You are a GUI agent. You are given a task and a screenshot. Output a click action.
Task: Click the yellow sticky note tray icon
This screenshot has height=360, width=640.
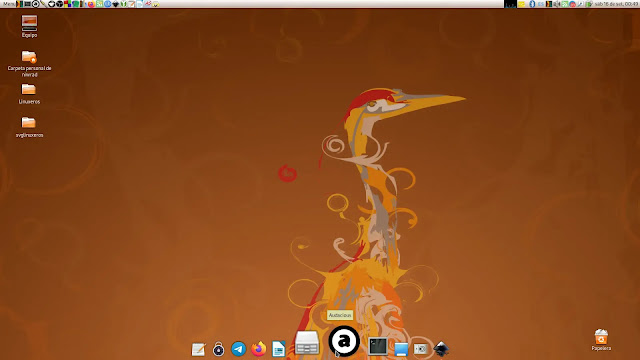click(x=521, y=4)
